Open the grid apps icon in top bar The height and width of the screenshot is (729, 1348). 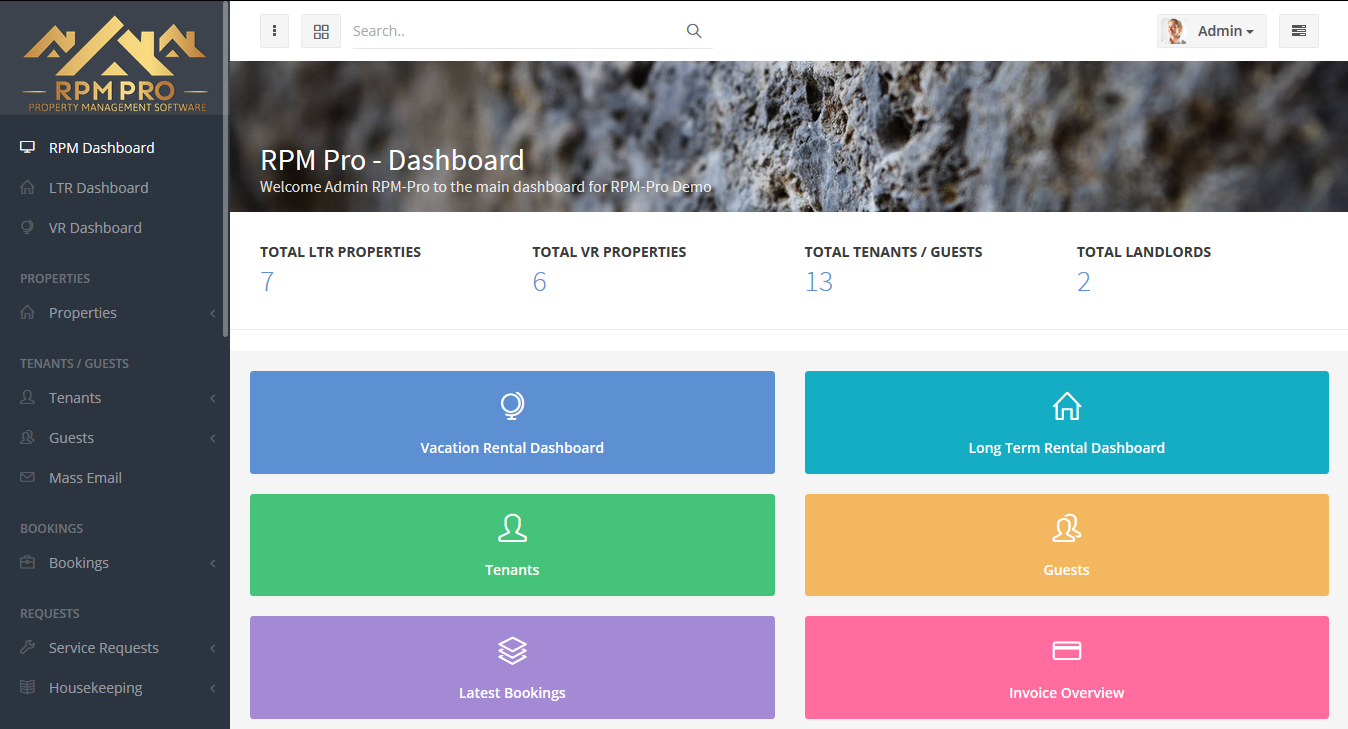click(321, 31)
